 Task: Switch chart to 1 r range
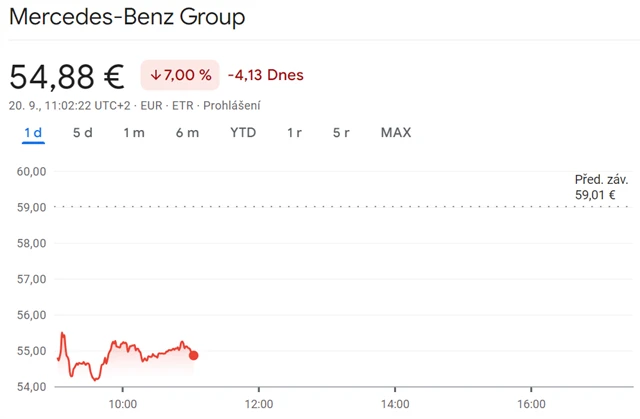coord(294,133)
